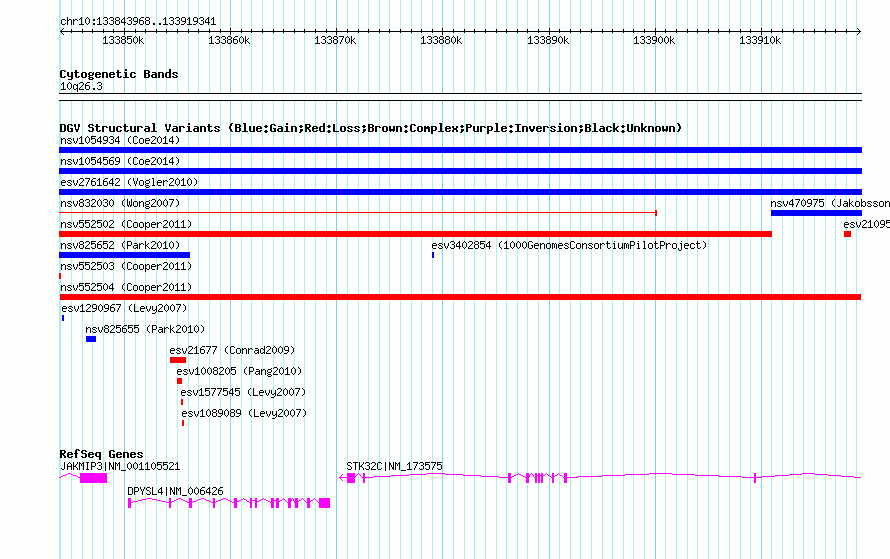The width and height of the screenshot is (890, 559).
Task: Select the red loss bar under nsv552502
Action: [x=415, y=234]
